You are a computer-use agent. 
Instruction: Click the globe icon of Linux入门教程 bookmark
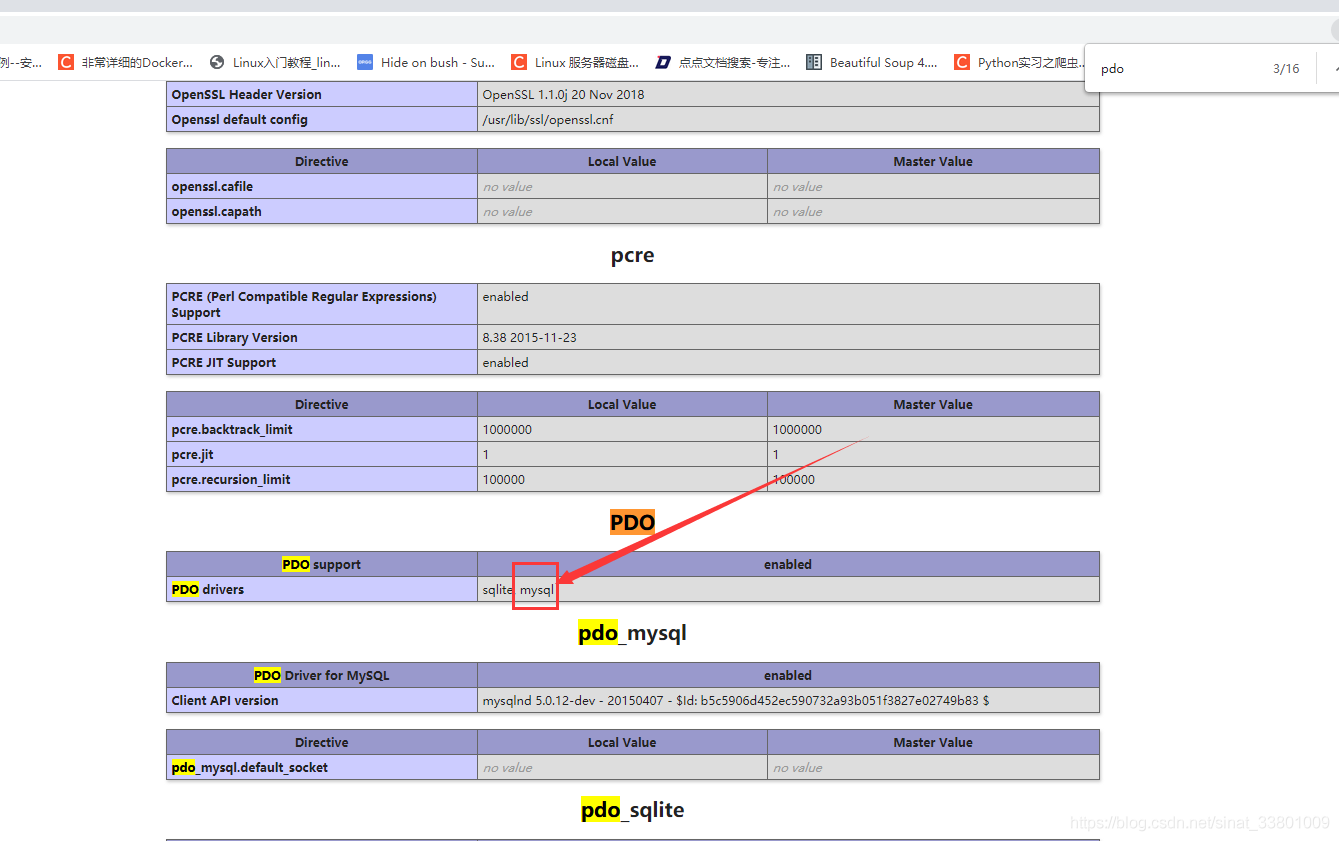[x=217, y=62]
